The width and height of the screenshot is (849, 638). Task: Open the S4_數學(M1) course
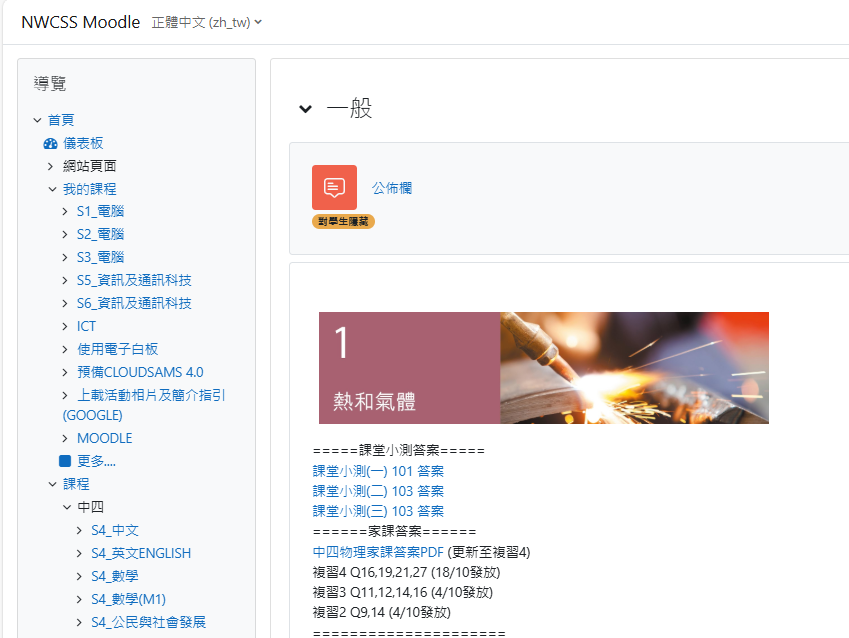point(128,599)
